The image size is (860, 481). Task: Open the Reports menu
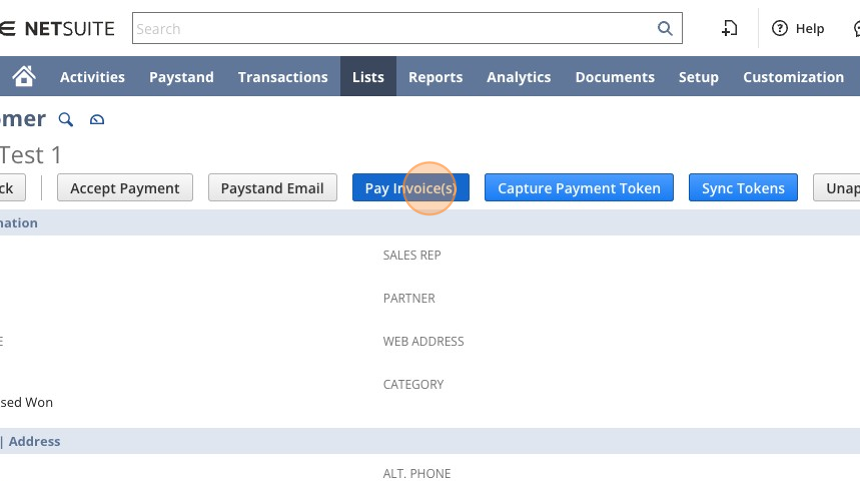click(435, 77)
